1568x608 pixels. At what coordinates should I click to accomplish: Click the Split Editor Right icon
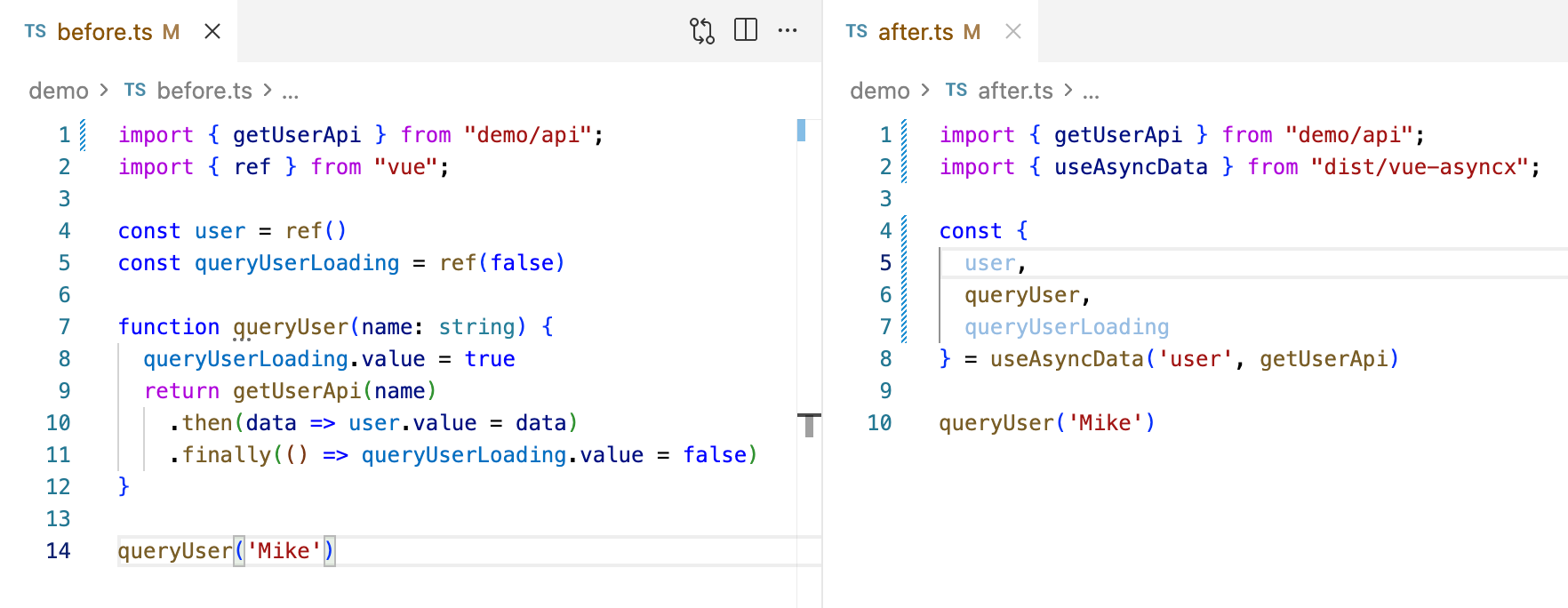(746, 31)
